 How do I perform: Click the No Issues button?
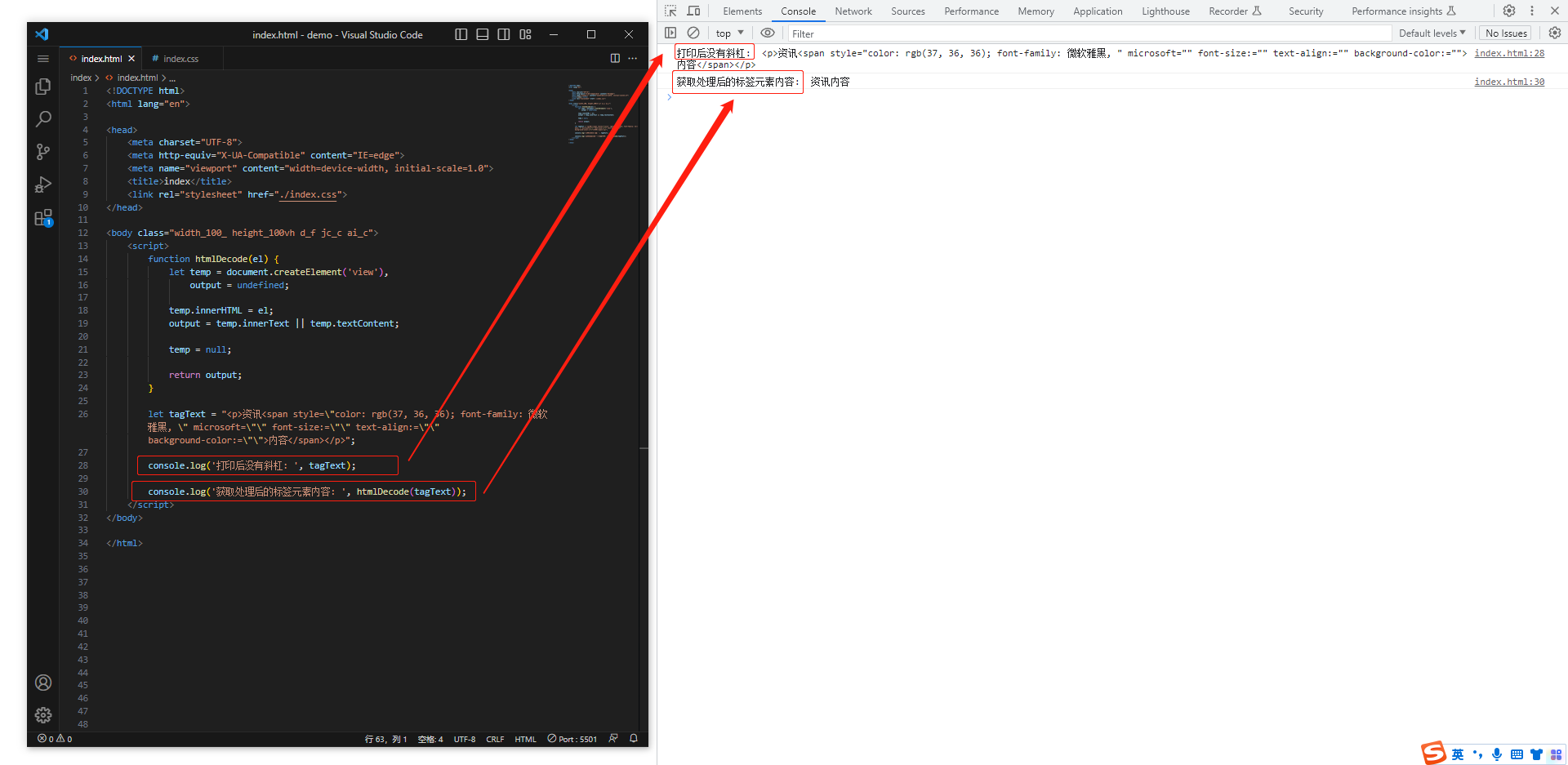[1506, 33]
